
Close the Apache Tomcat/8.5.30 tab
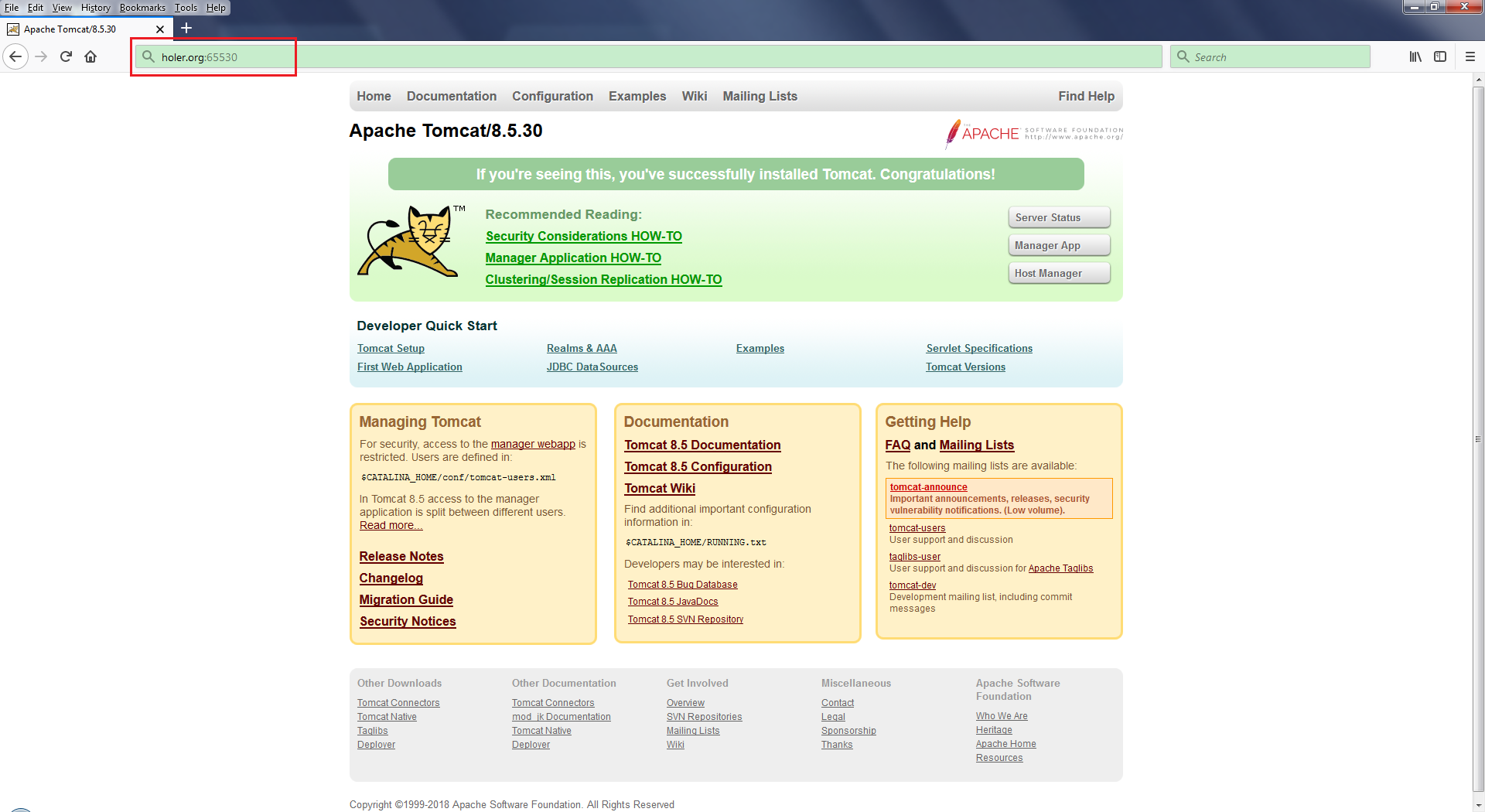coord(160,29)
